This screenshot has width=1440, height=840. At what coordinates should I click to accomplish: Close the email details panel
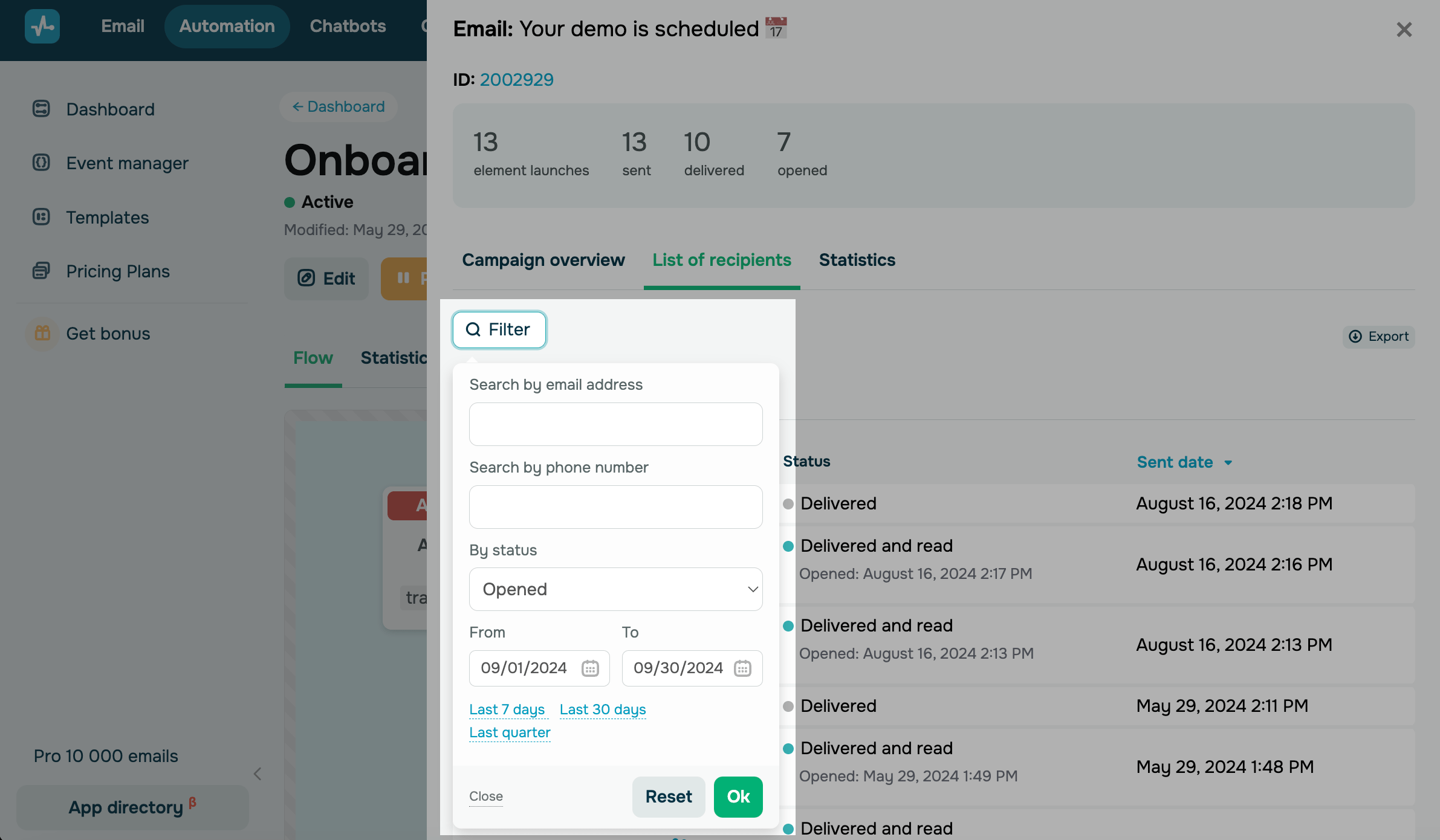1404,30
